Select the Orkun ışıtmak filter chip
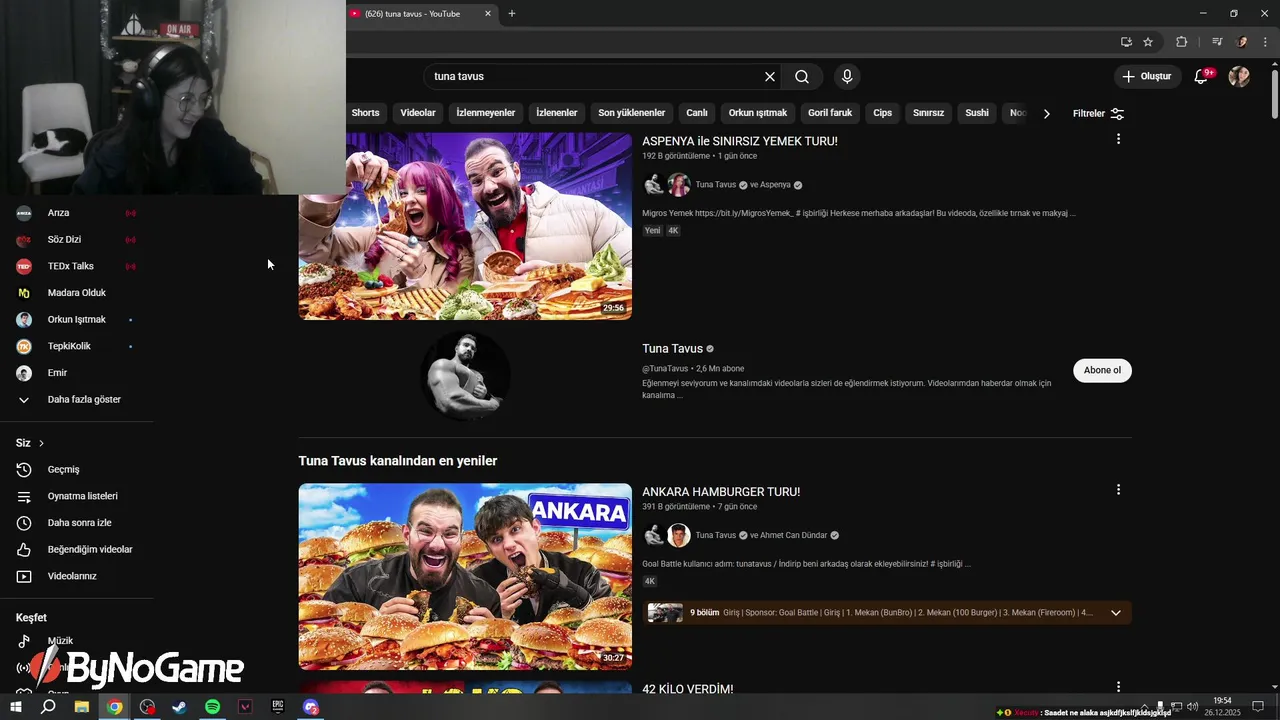This screenshot has height=720, width=1280. 758,113
